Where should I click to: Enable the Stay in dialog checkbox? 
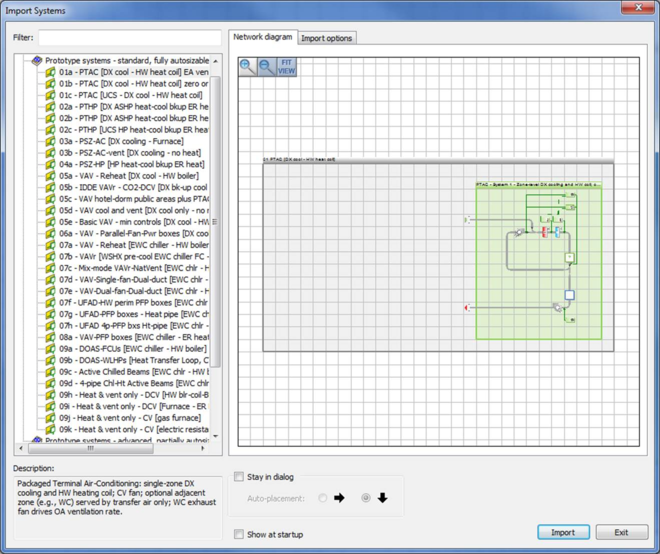point(239,477)
